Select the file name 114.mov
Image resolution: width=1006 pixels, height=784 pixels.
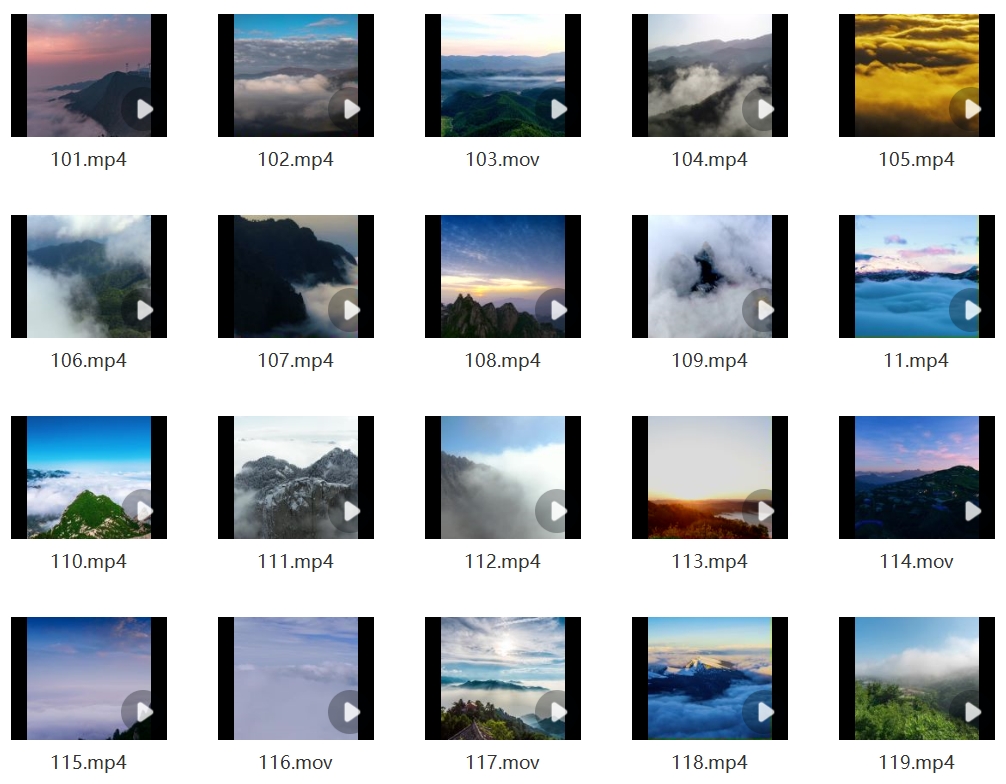tap(916, 561)
